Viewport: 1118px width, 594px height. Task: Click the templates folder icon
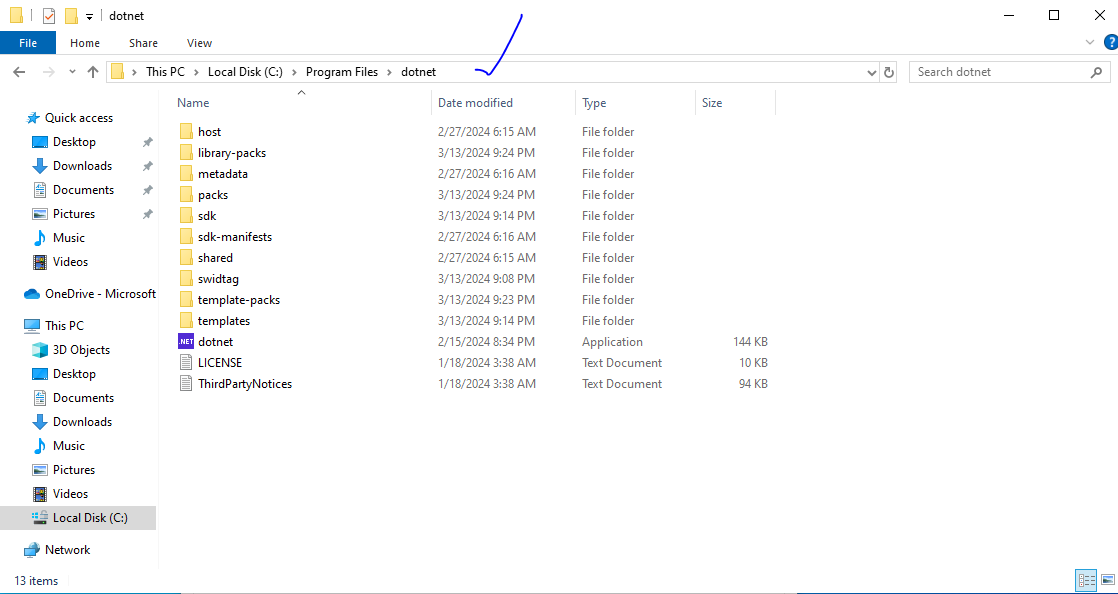(x=186, y=321)
